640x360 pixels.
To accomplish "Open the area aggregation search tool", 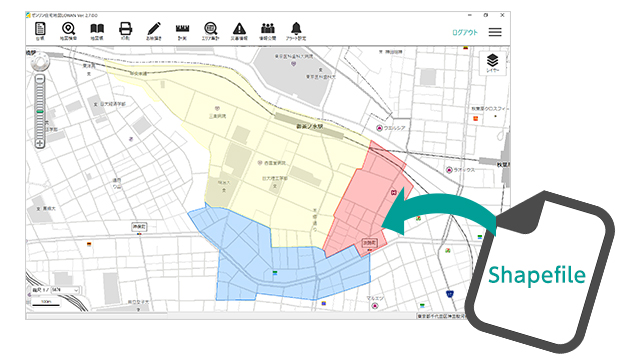I will coord(211,31).
